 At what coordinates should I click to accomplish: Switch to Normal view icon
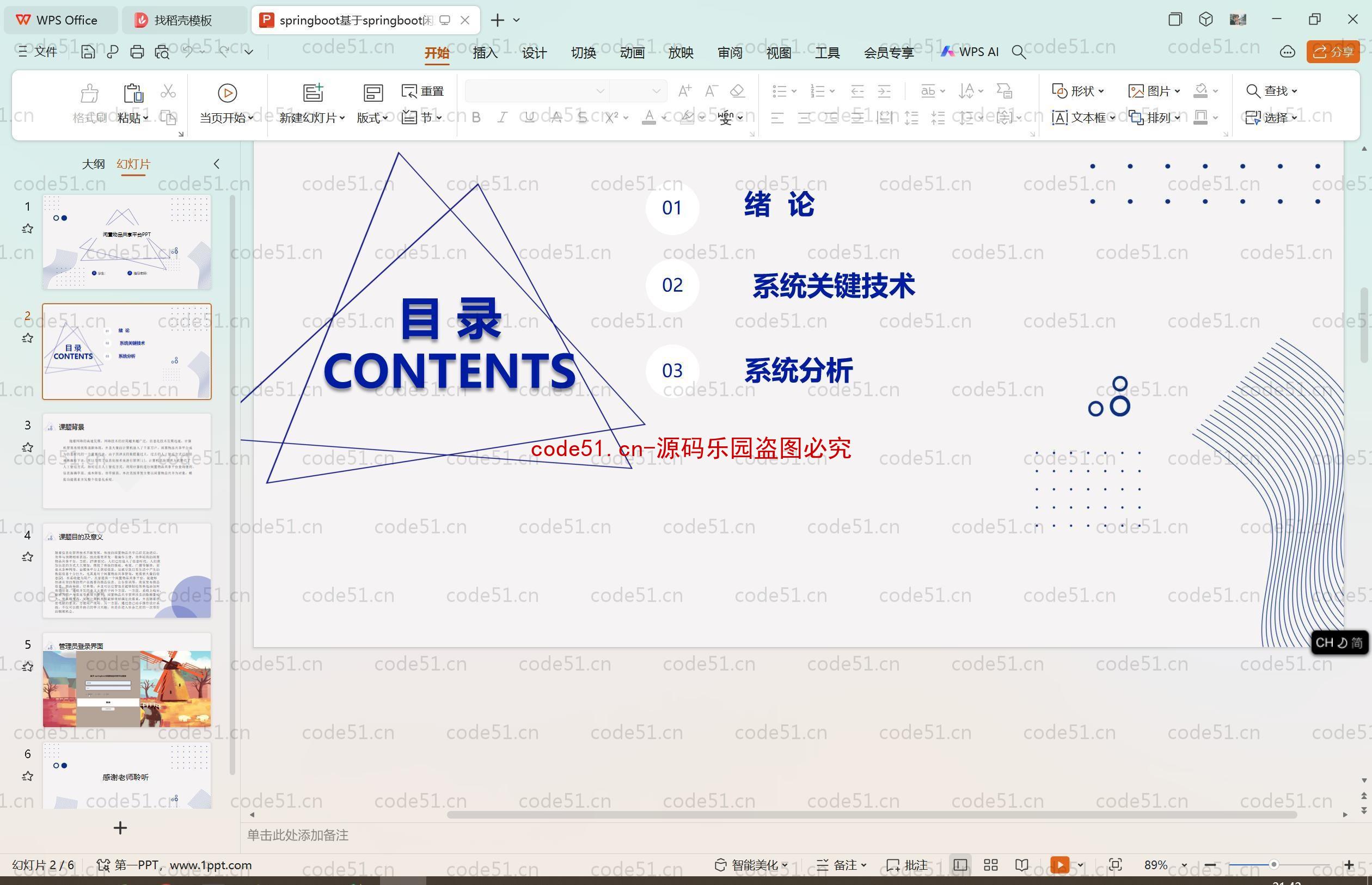point(959,865)
